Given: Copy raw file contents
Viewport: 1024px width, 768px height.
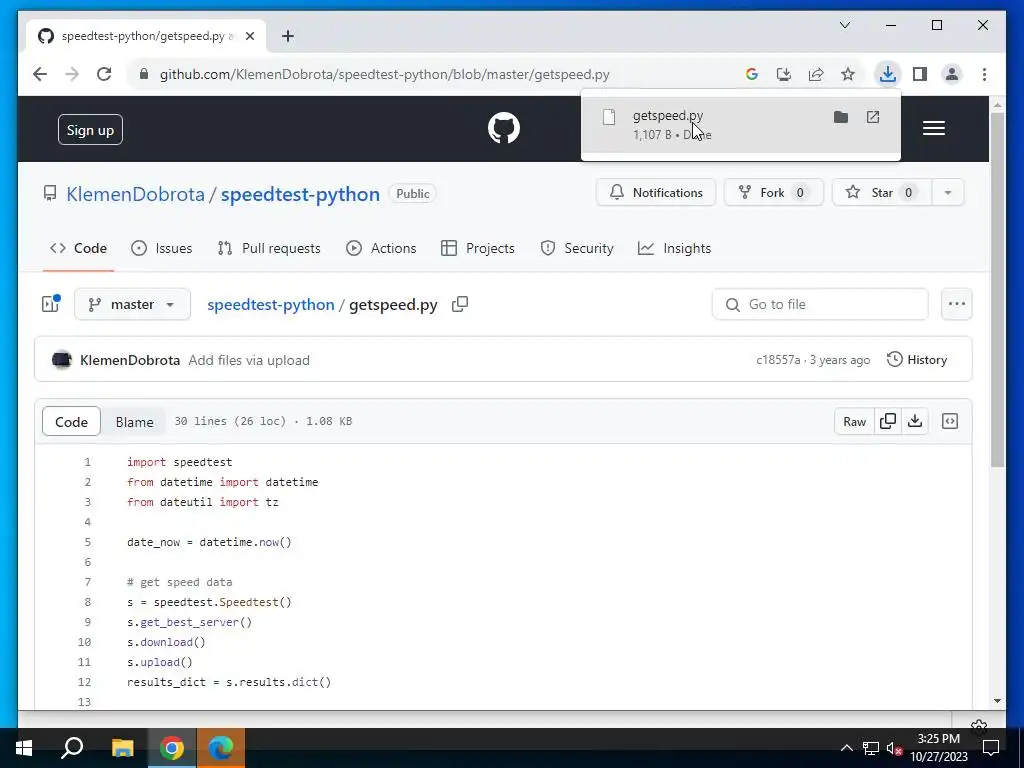Looking at the screenshot, I should pos(888,421).
